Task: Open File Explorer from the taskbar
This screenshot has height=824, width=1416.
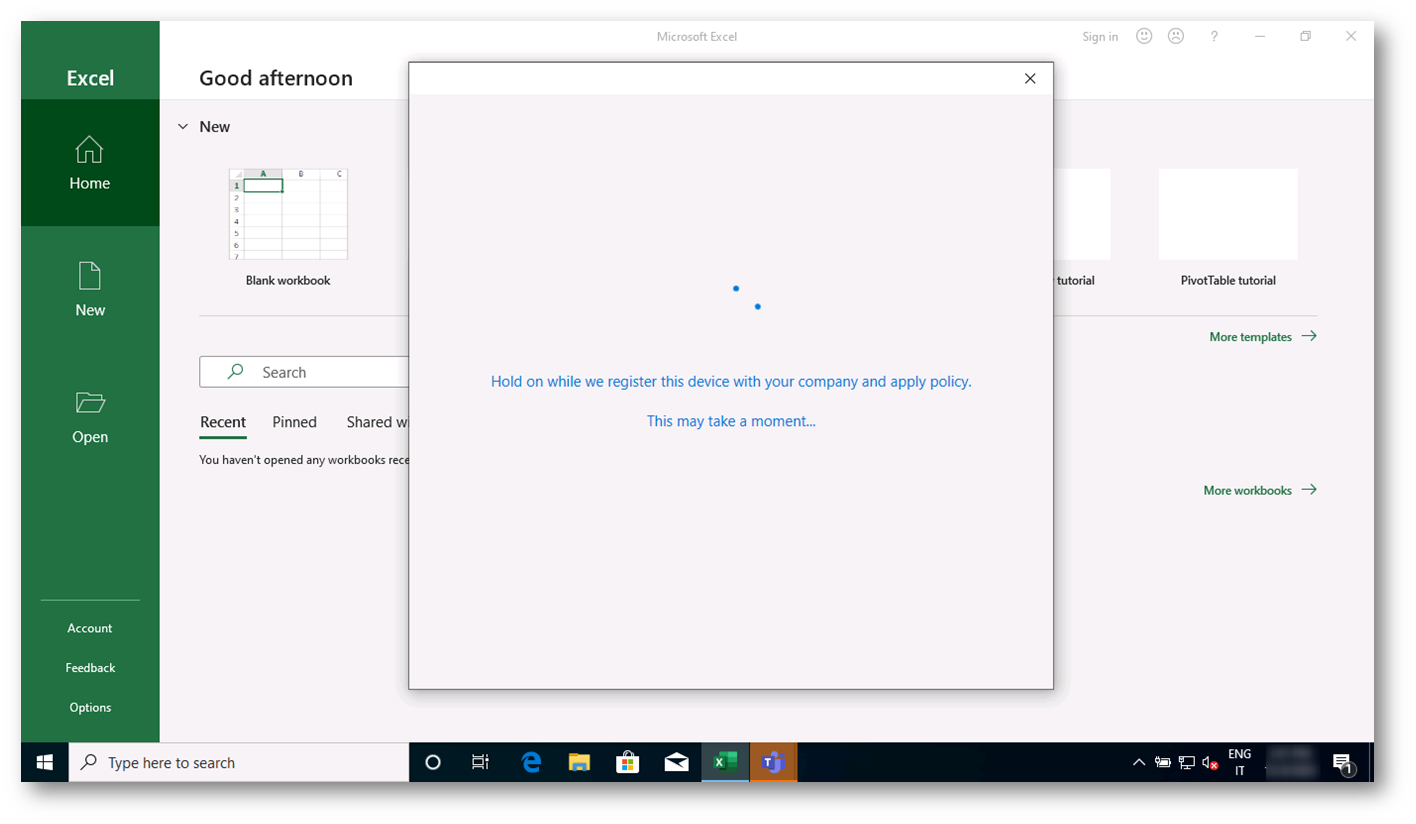Action: coord(579,762)
